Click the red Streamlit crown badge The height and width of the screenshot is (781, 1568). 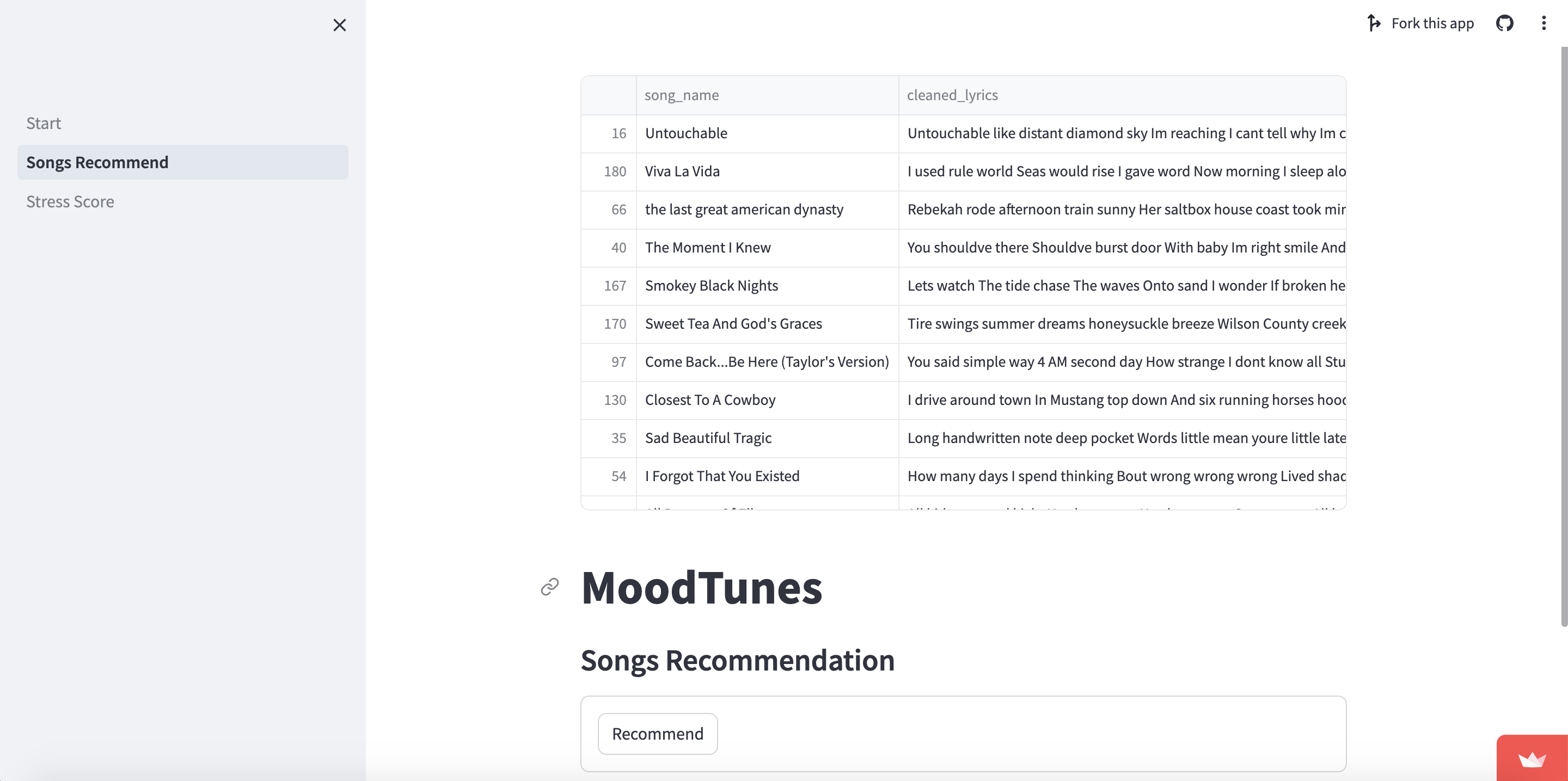point(1532,759)
